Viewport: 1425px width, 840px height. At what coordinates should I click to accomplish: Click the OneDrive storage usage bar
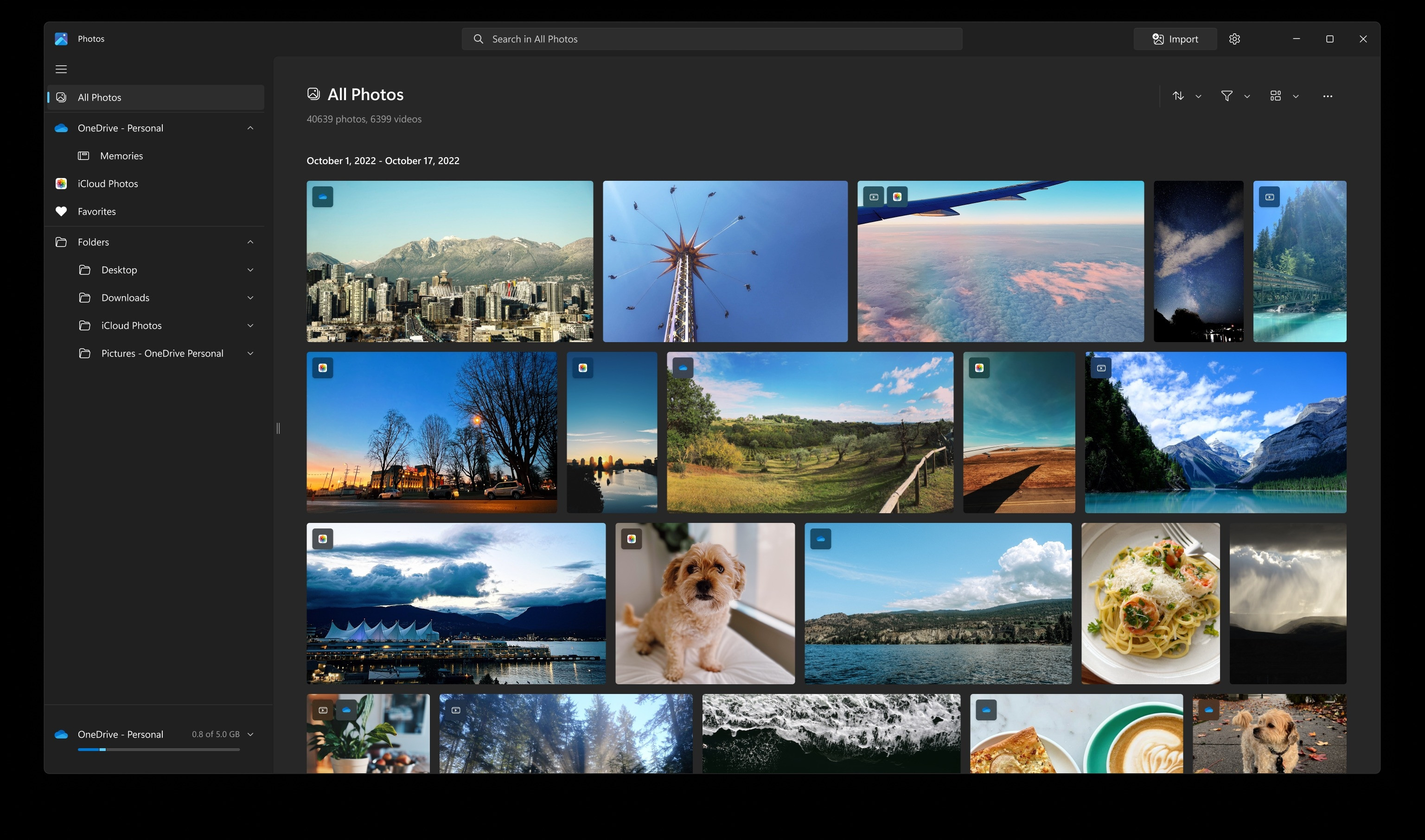click(159, 750)
